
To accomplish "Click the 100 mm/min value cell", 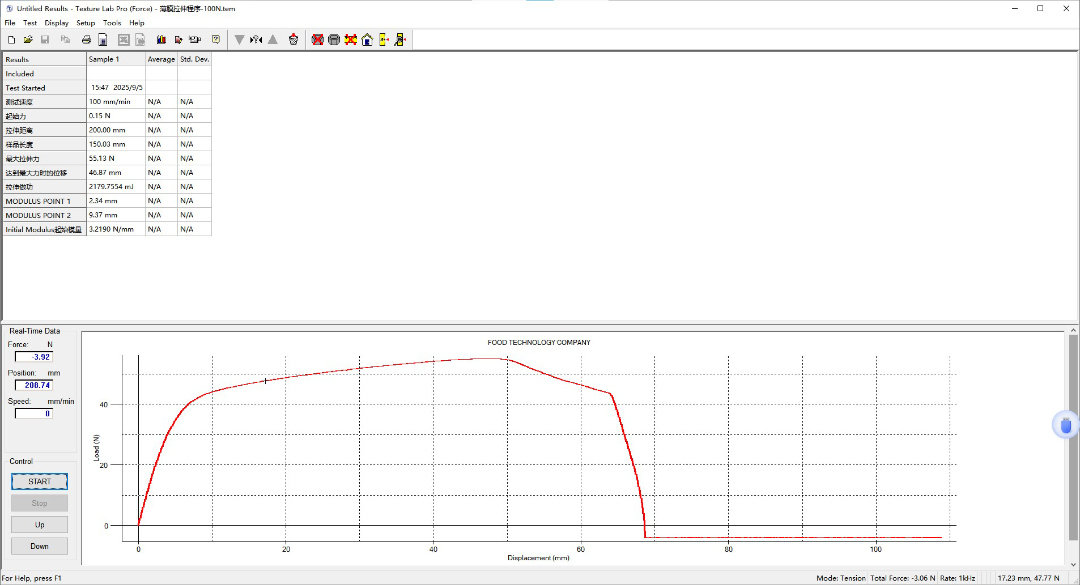I will pos(116,102).
